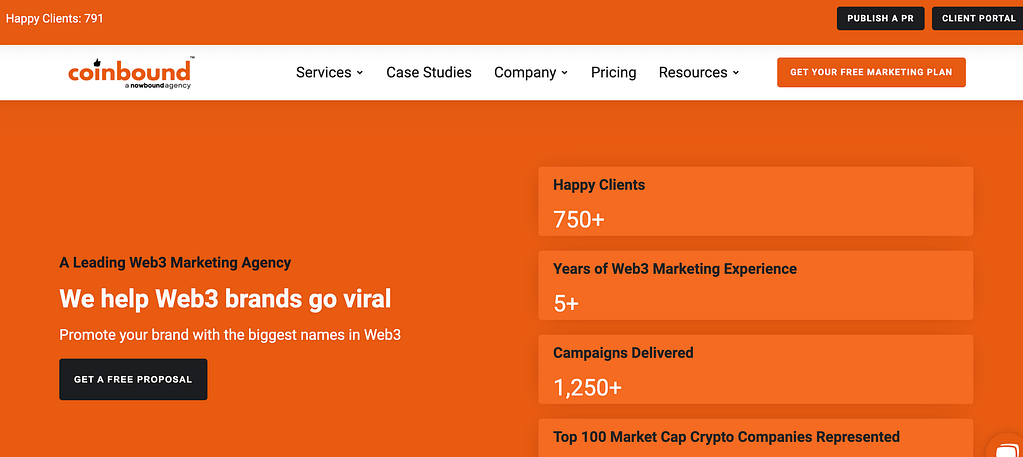Click 'A Leading Web3 Marketing Agency' subtitle
The image size is (1023, 457).
(x=175, y=263)
